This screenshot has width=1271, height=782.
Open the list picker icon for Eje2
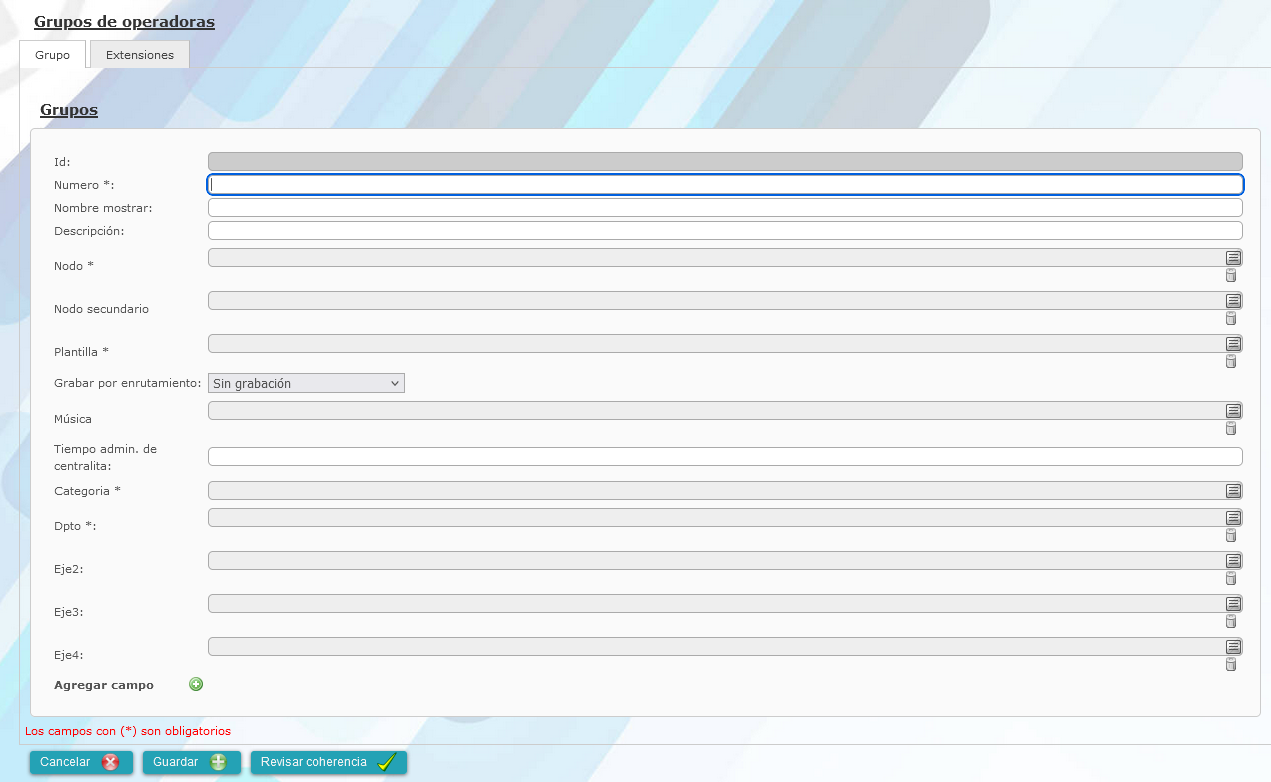(1234, 560)
